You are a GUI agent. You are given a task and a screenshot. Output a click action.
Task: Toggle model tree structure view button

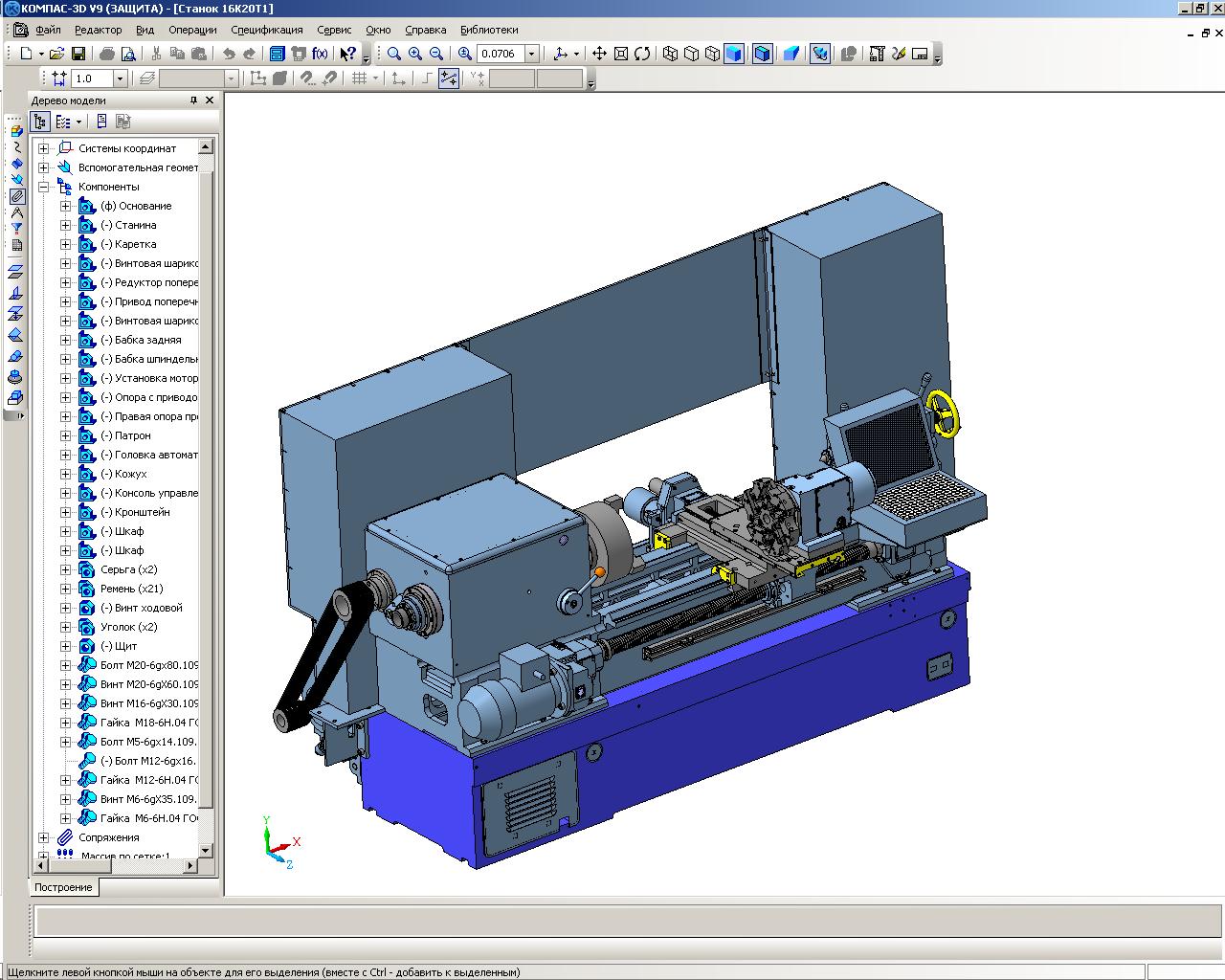pyautogui.click(x=40, y=122)
